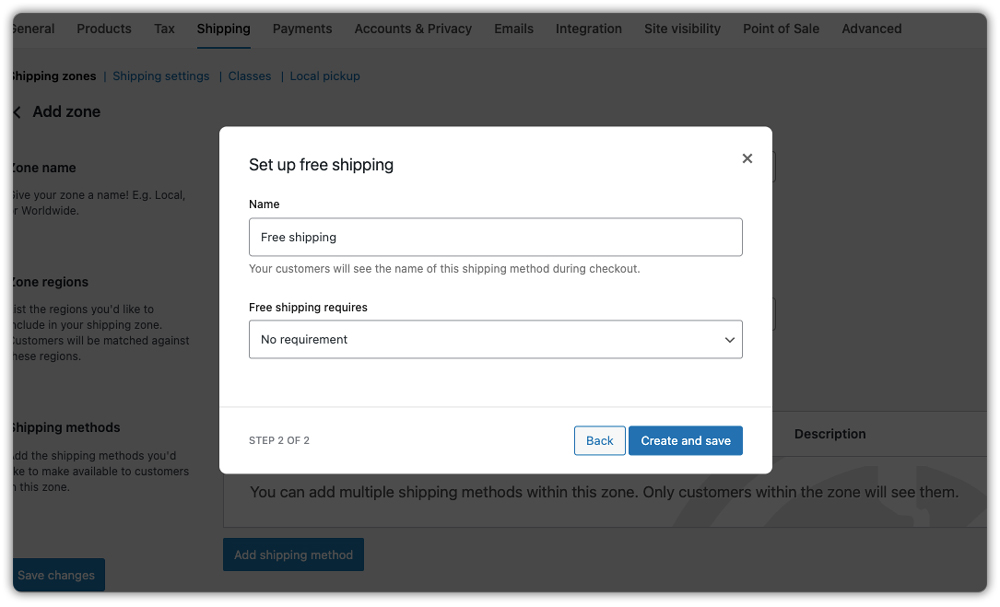
Task: Open the Free shipping requires dropdown
Action: click(x=495, y=339)
